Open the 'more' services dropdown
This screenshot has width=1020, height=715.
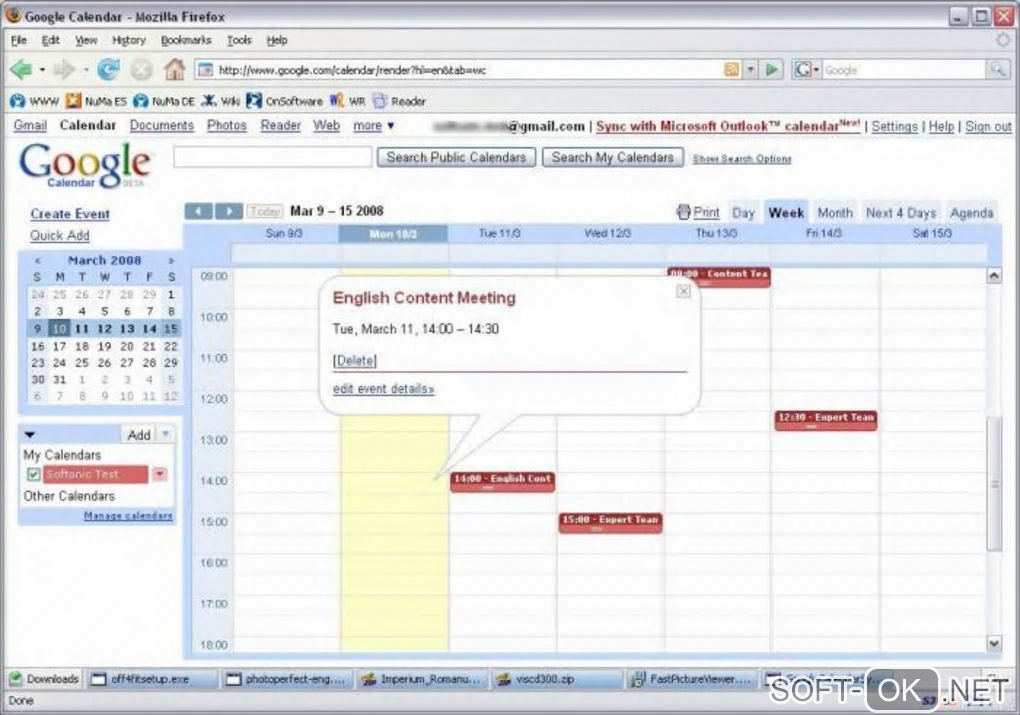tap(373, 125)
